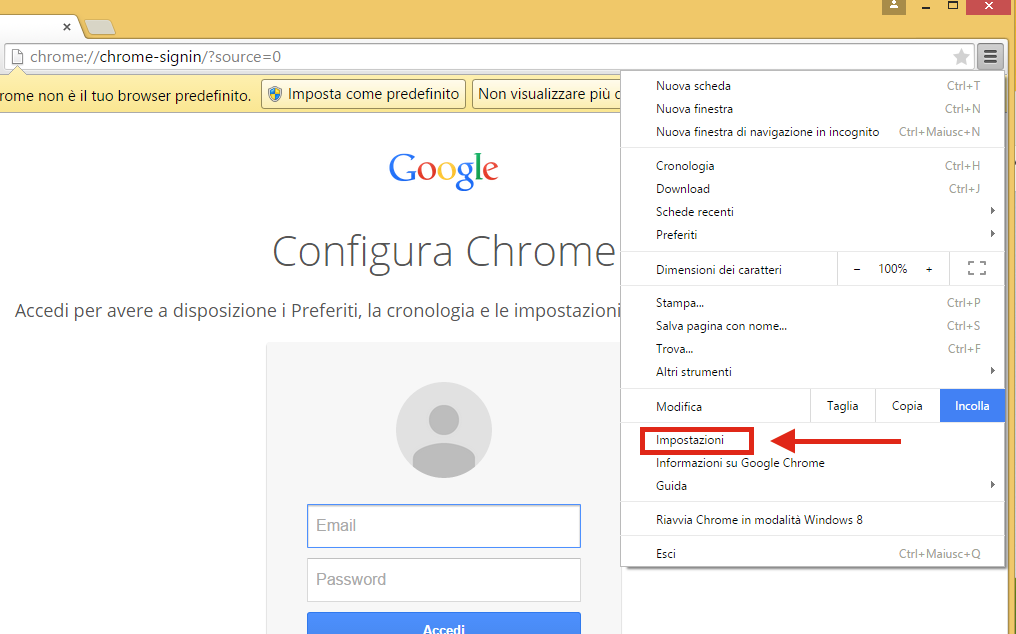1016x634 pixels.
Task: Focus the Email input field
Action: 444,526
